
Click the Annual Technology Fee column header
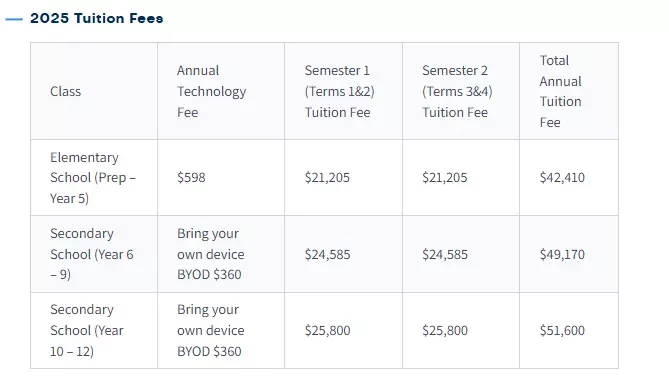point(221,91)
